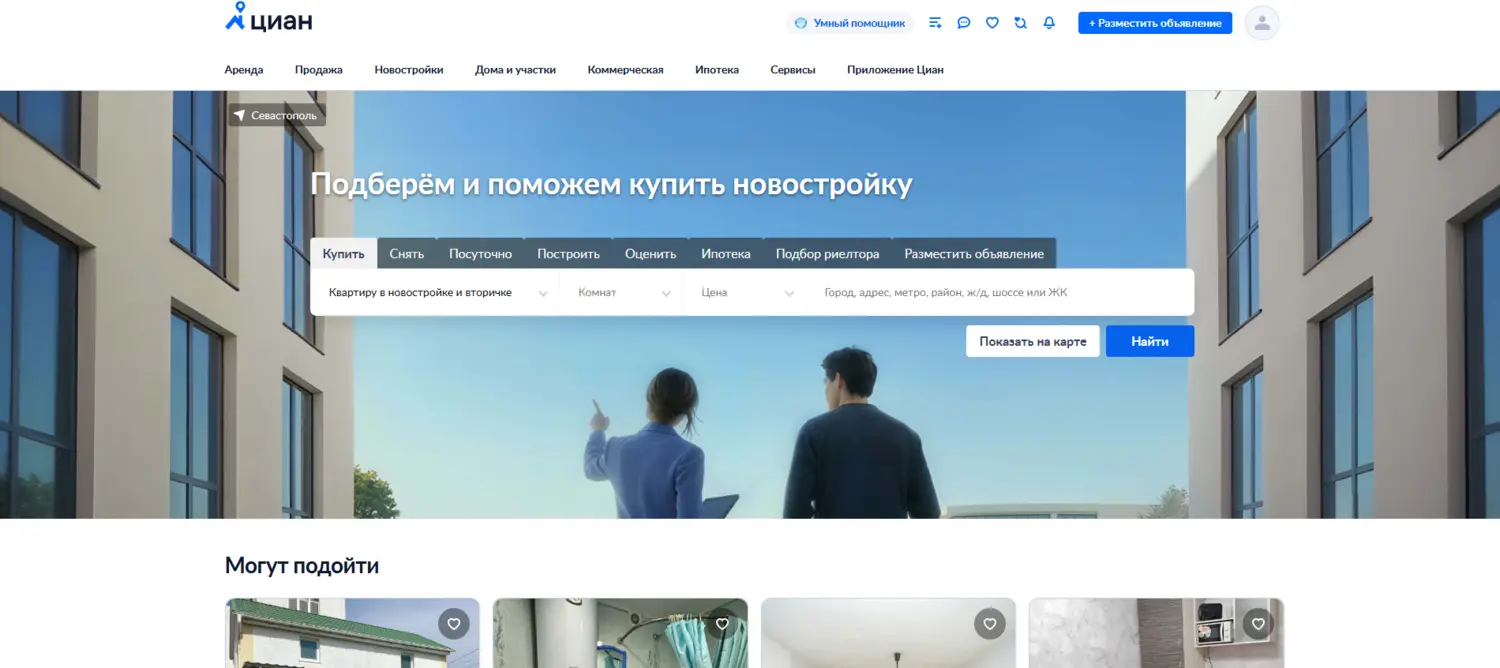The width and height of the screenshot is (1500, 668).
Task: Click the location pin on Севастополь badge
Action: pyautogui.click(x=239, y=114)
